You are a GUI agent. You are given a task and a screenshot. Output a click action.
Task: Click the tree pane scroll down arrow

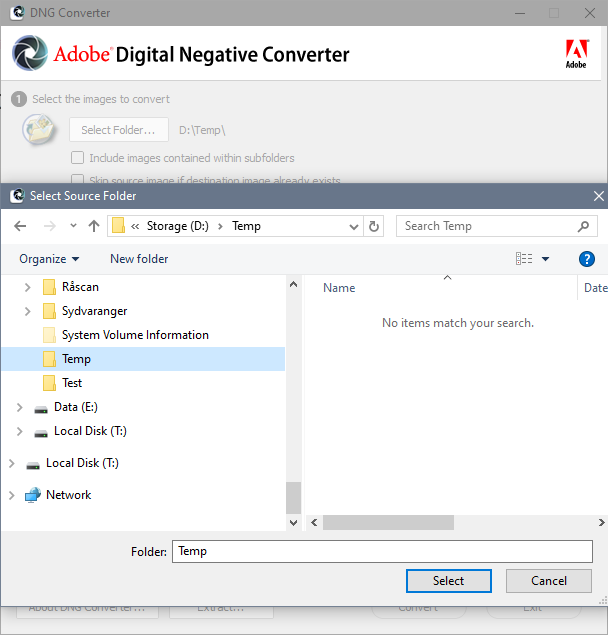[294, 523]
